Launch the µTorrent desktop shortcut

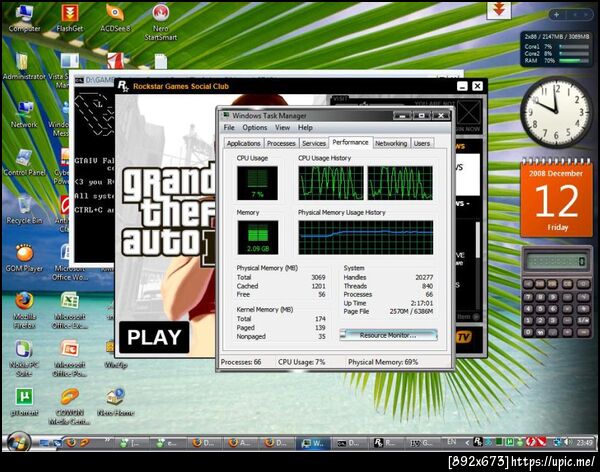pyautogui.click(x=24, y=402)
